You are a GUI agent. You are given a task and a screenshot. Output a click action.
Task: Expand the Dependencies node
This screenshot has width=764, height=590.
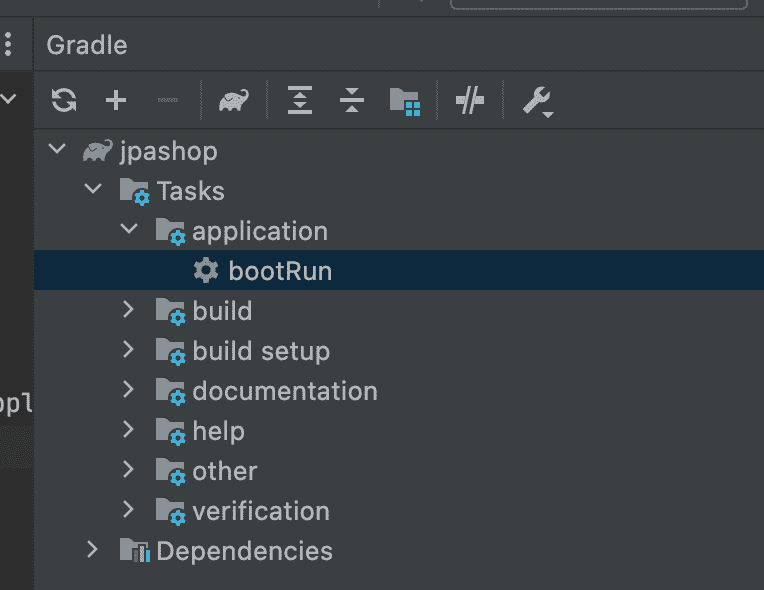pos(93,549)
